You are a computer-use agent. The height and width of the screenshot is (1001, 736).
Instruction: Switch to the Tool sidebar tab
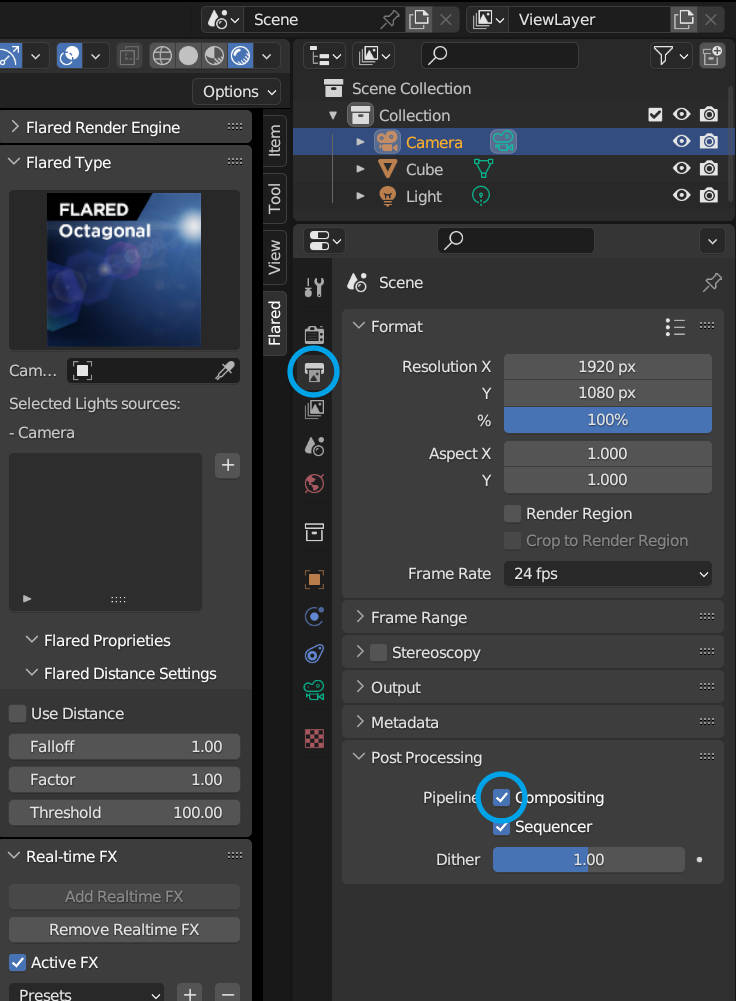pyautogui.click(x=274, y=198)
